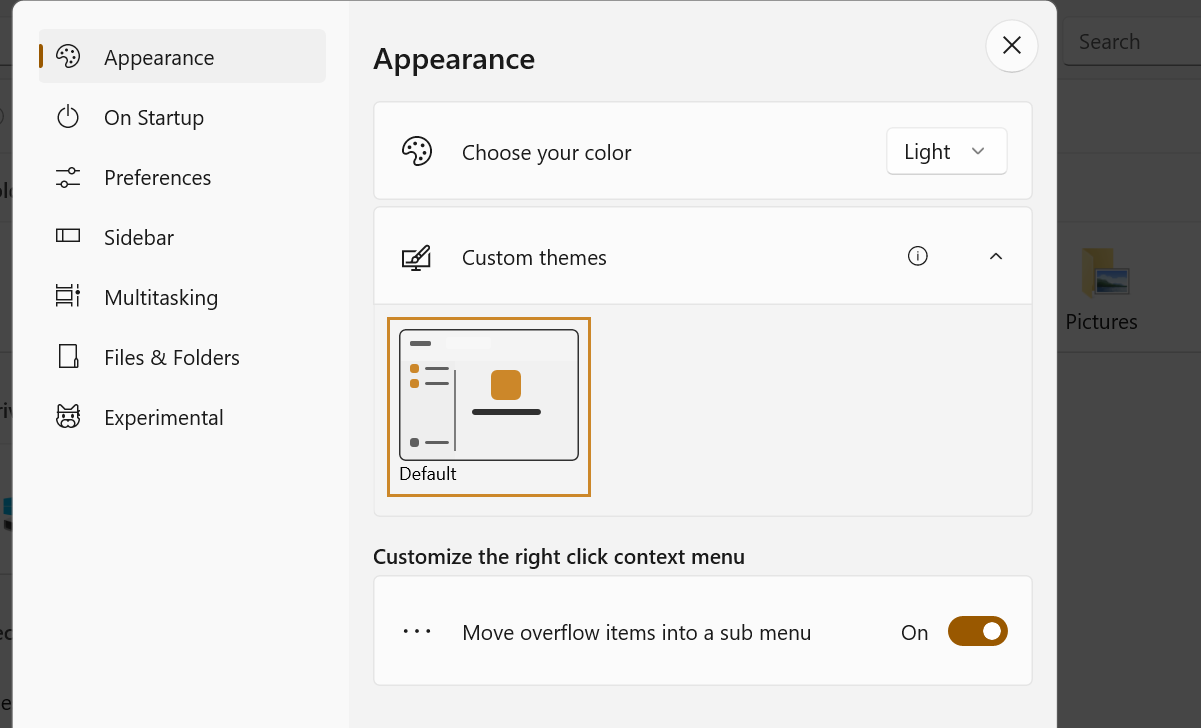Click the Sidebar panel icon
Viewport: 1201px width, 728px height.
68,237
